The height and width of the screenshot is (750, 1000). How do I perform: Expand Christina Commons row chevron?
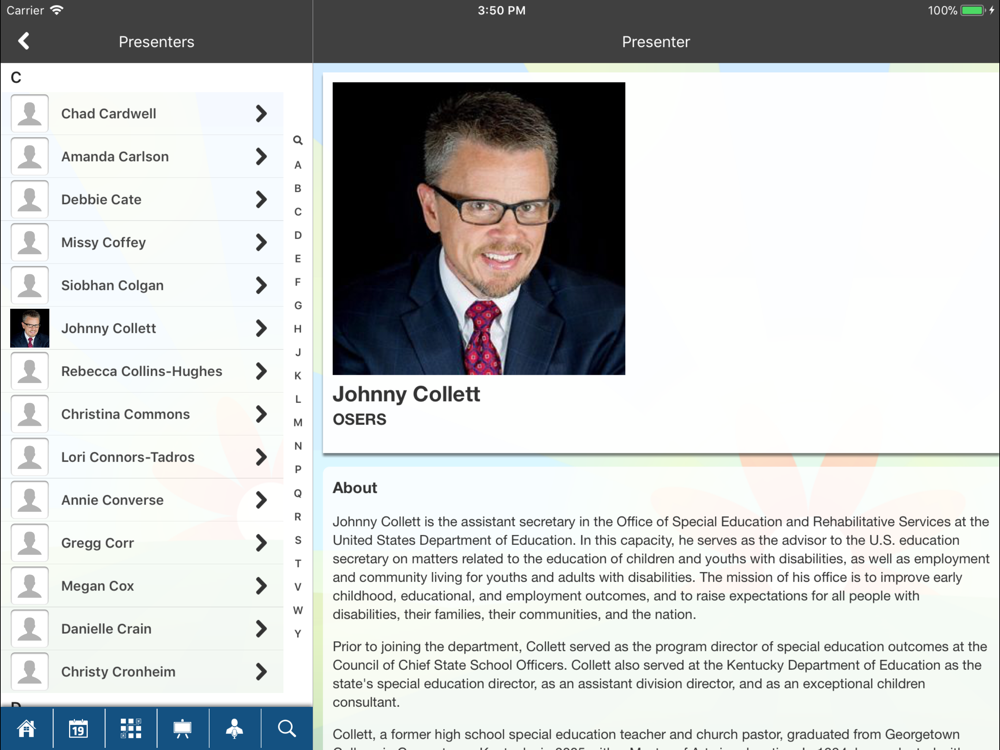[261, 414]
